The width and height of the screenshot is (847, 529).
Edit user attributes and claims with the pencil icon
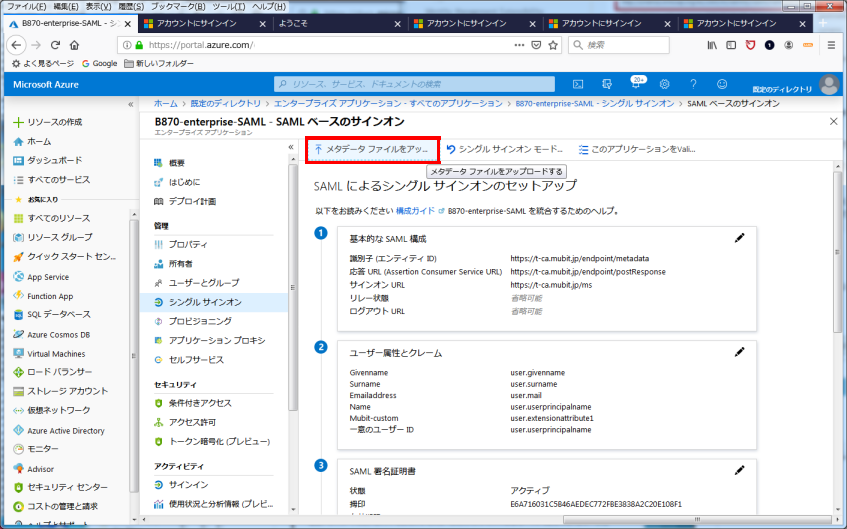tap(740, 352)
